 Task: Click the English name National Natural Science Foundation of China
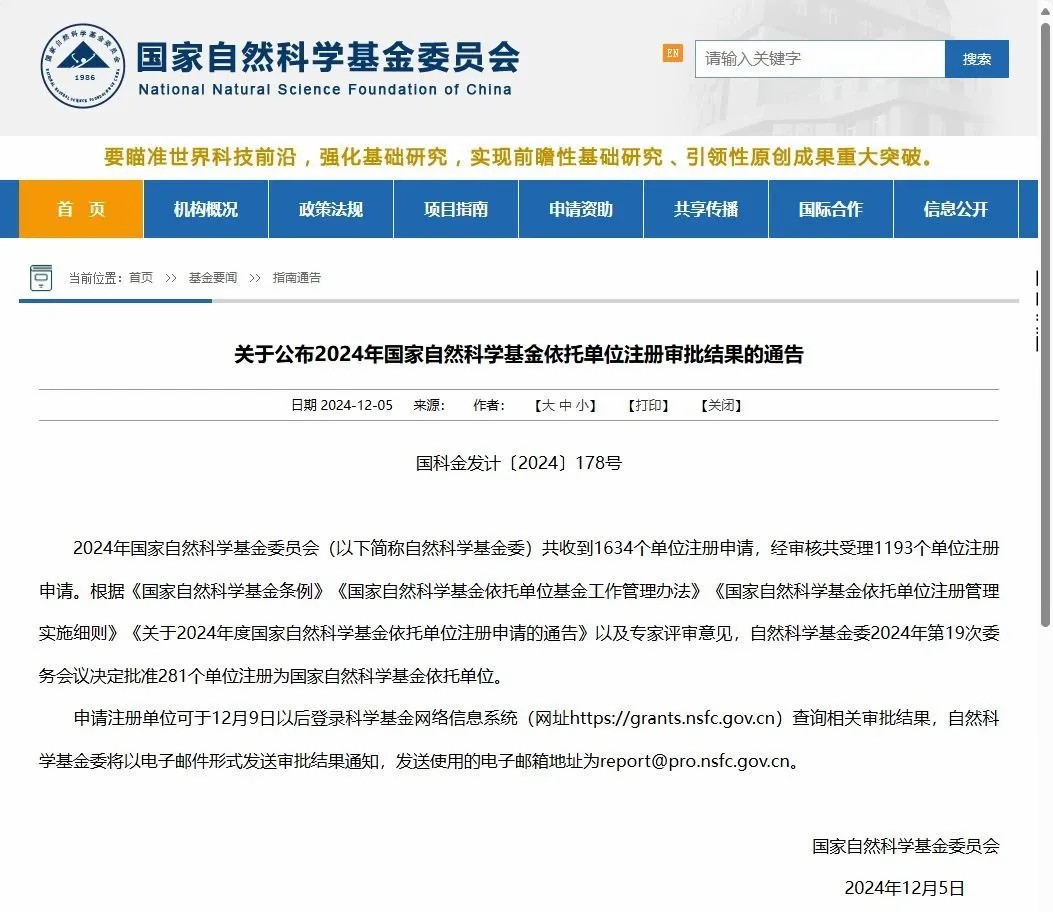(325, 89)
